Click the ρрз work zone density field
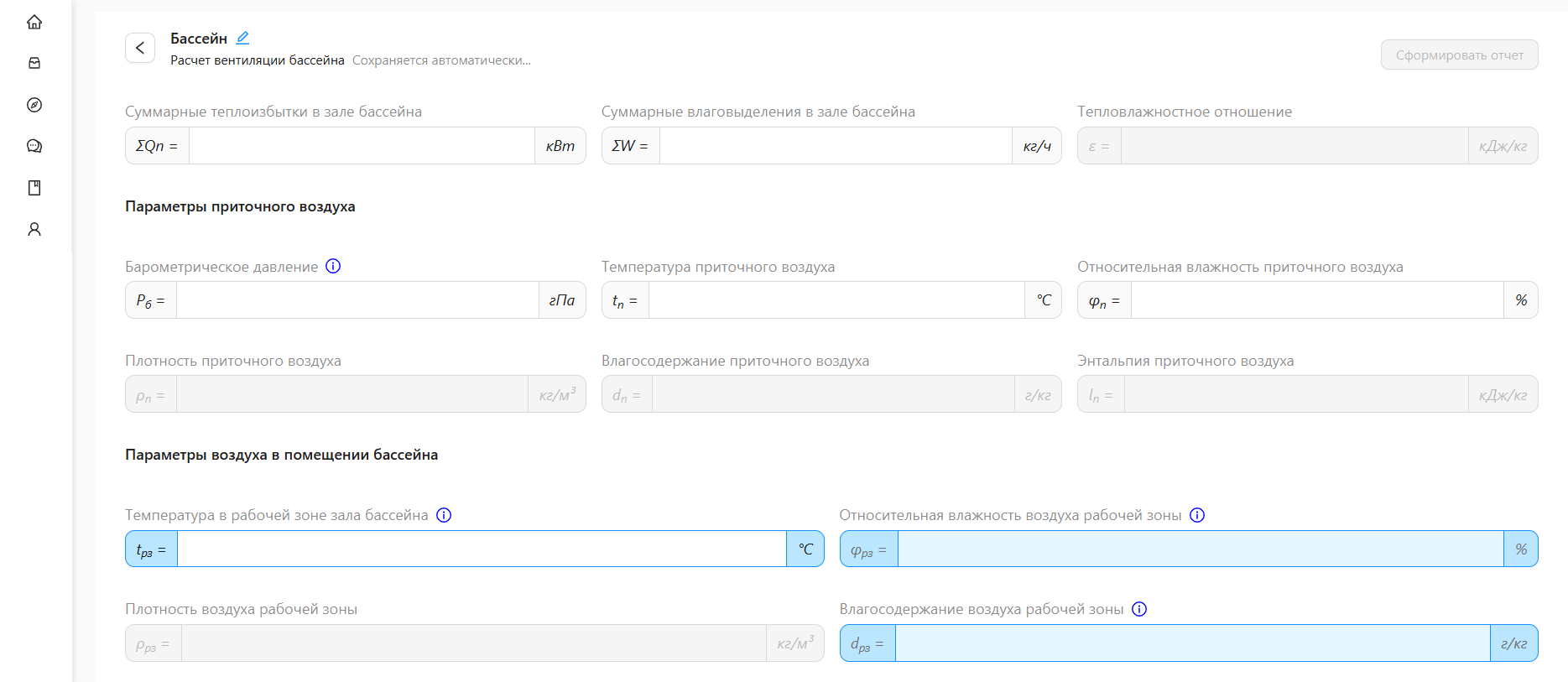Screen dimensions: 1568x682 coord(474,643)
